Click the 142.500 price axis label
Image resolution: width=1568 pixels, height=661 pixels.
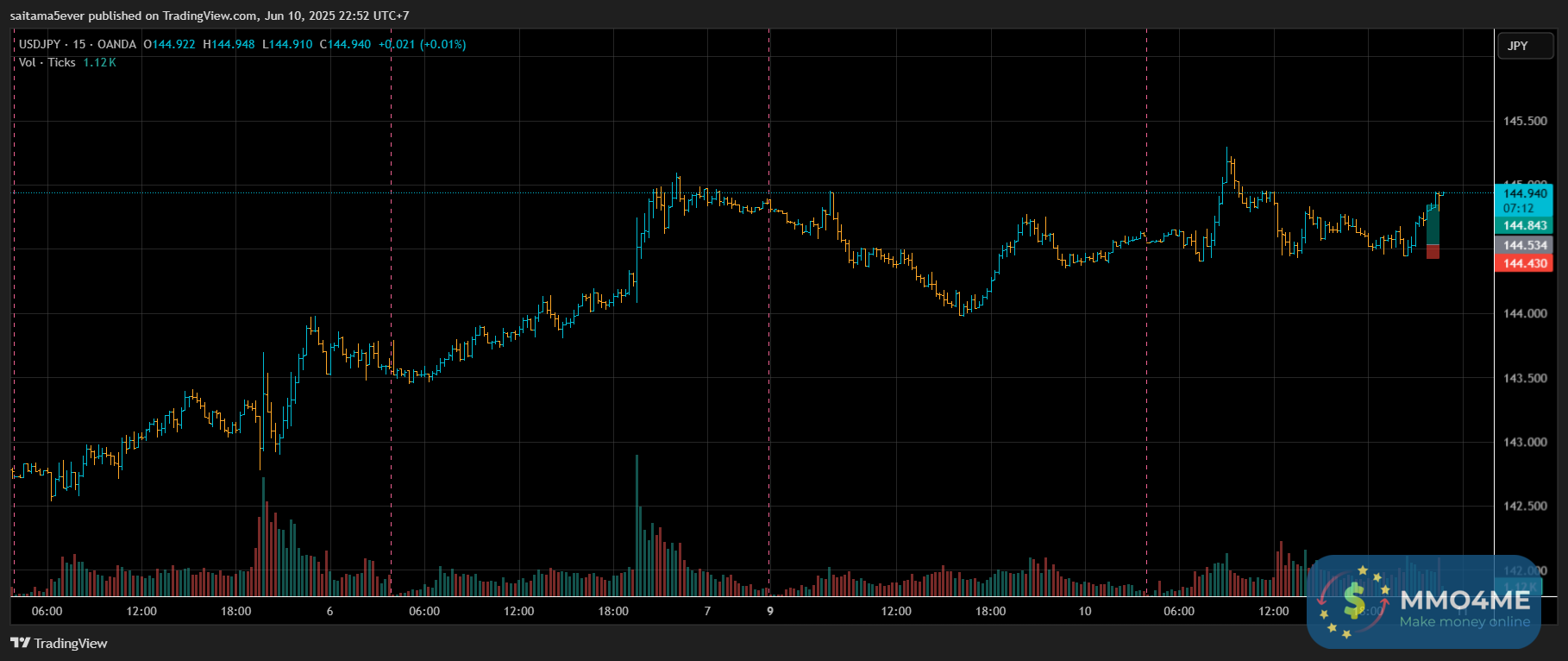click(1525, 506)
